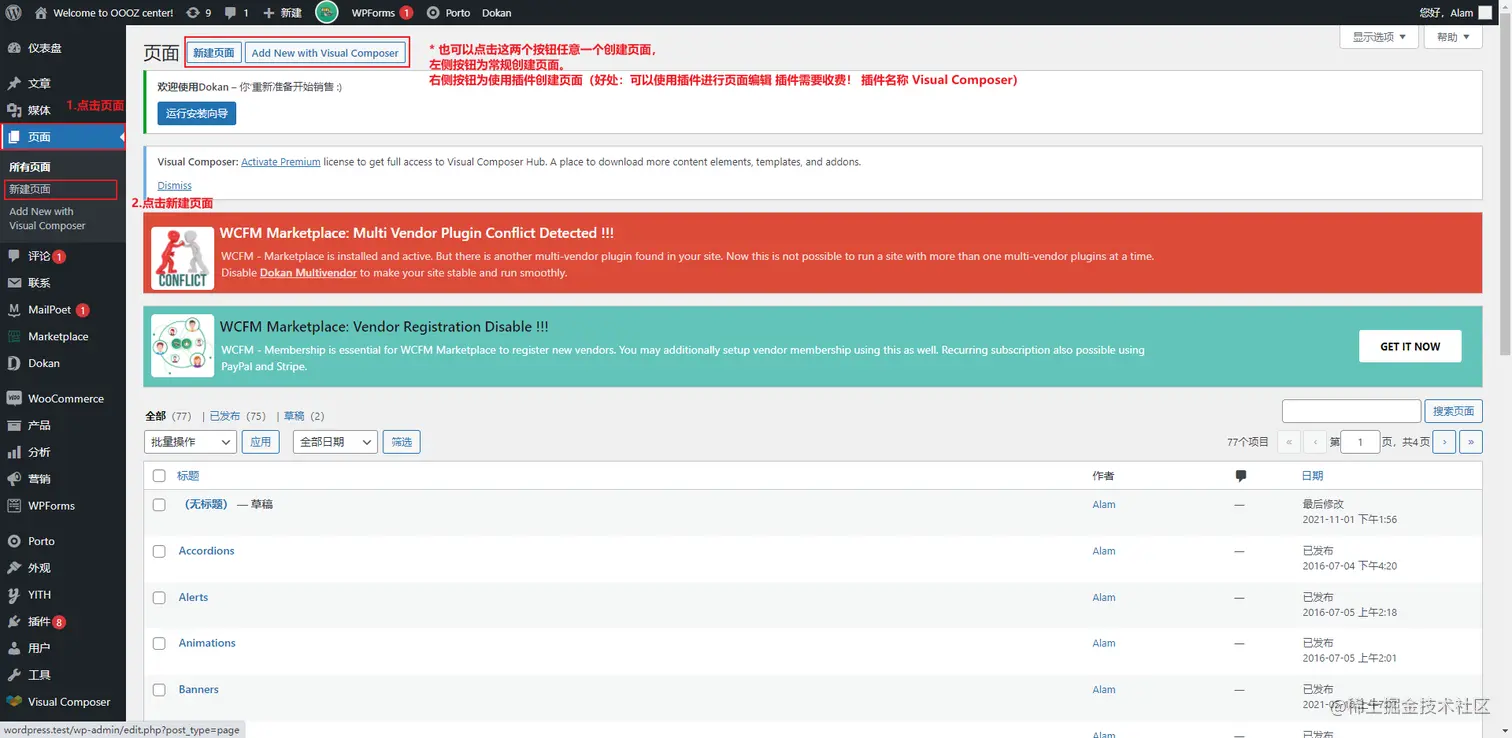Sort the table by 标题 column
This screenshot has width=1512, height=738.
tap(188, 476)
